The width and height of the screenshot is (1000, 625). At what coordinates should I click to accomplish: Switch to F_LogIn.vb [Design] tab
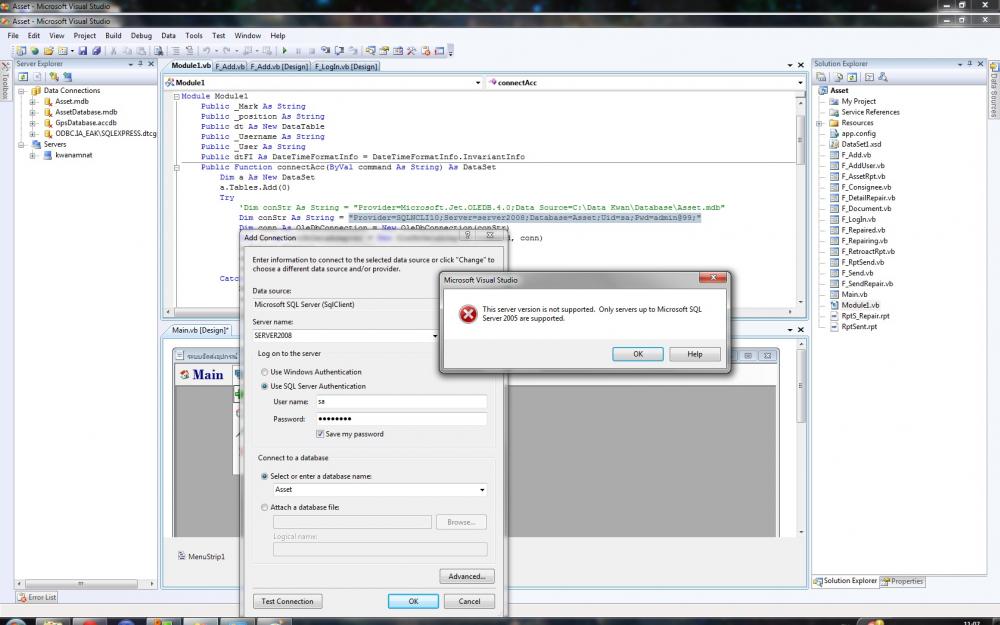pyautogui.click(x=346, y=66)
